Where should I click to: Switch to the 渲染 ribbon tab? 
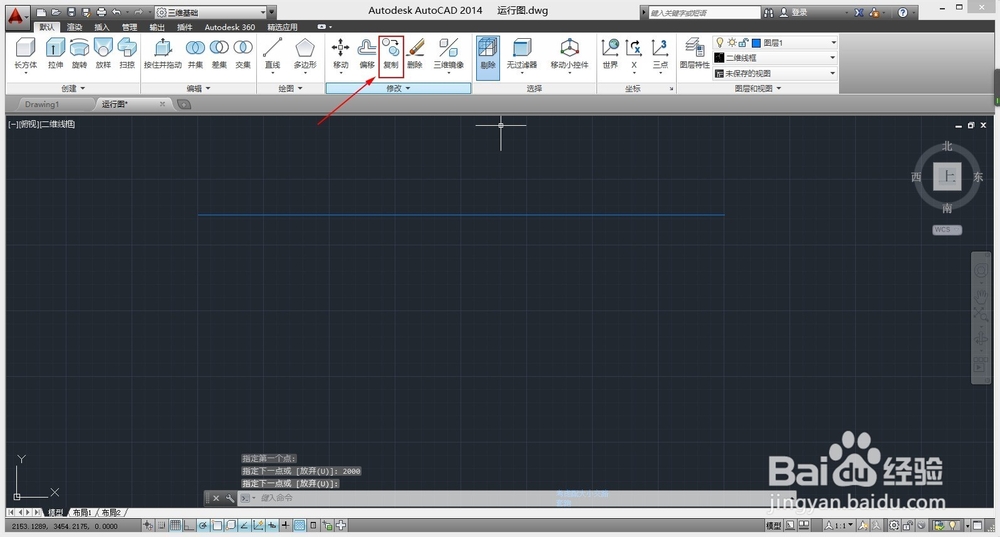click(75, 27)
